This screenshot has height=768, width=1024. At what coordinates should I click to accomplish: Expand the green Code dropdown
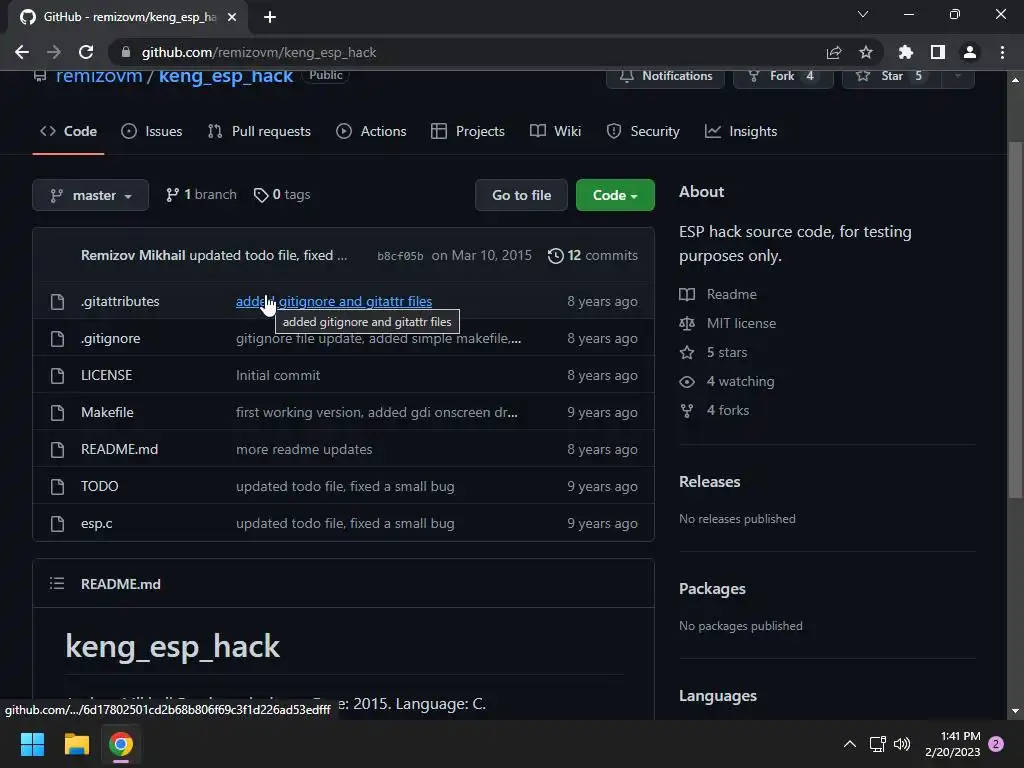coord(615,195)
